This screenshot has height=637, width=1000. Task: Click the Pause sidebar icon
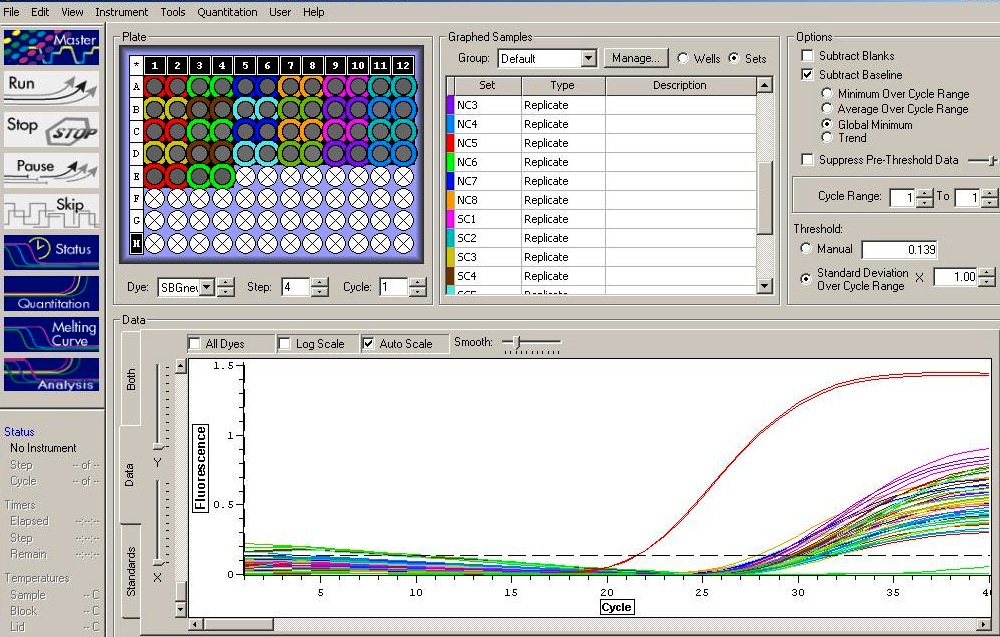(x=51, y=170)
